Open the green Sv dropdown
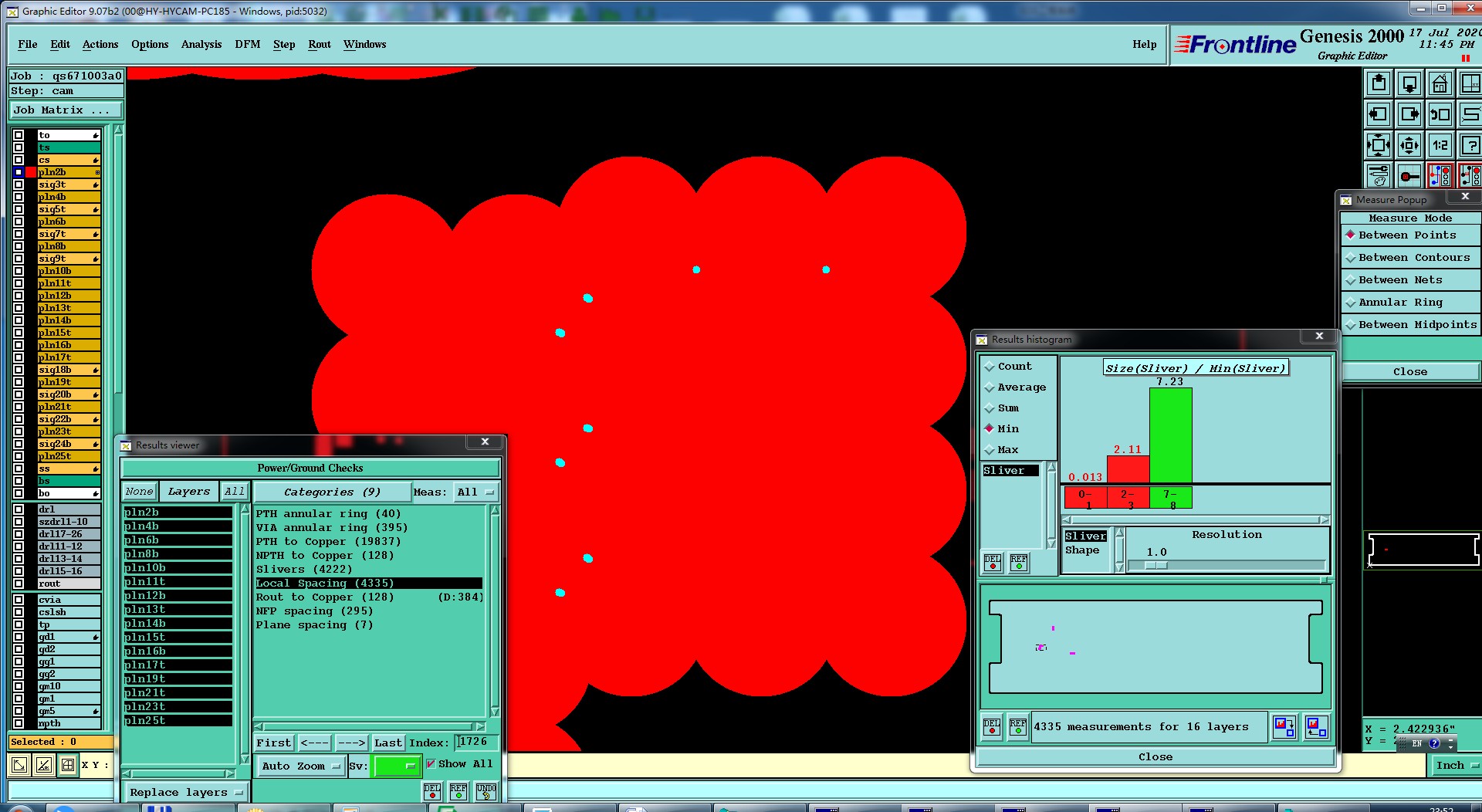This screenshot has width=1482, height=812. pos(396,766)
